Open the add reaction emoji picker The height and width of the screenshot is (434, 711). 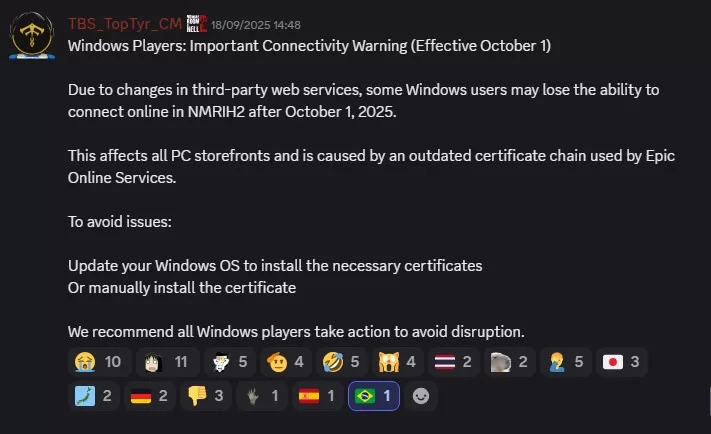click(x=421, y=396)
